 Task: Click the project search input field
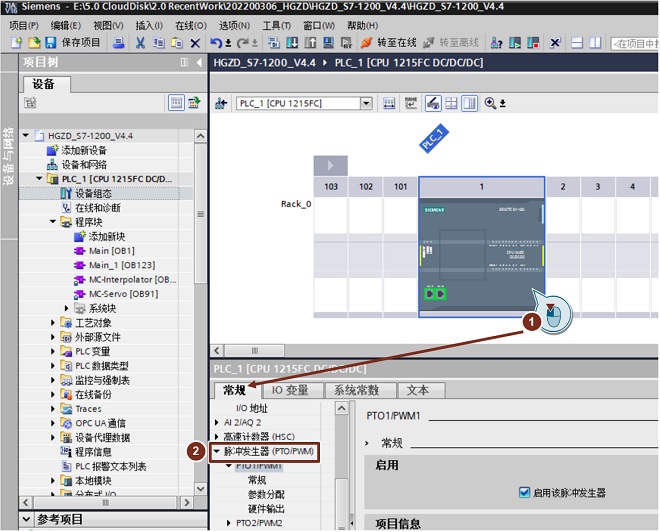(x=635, y=43)
